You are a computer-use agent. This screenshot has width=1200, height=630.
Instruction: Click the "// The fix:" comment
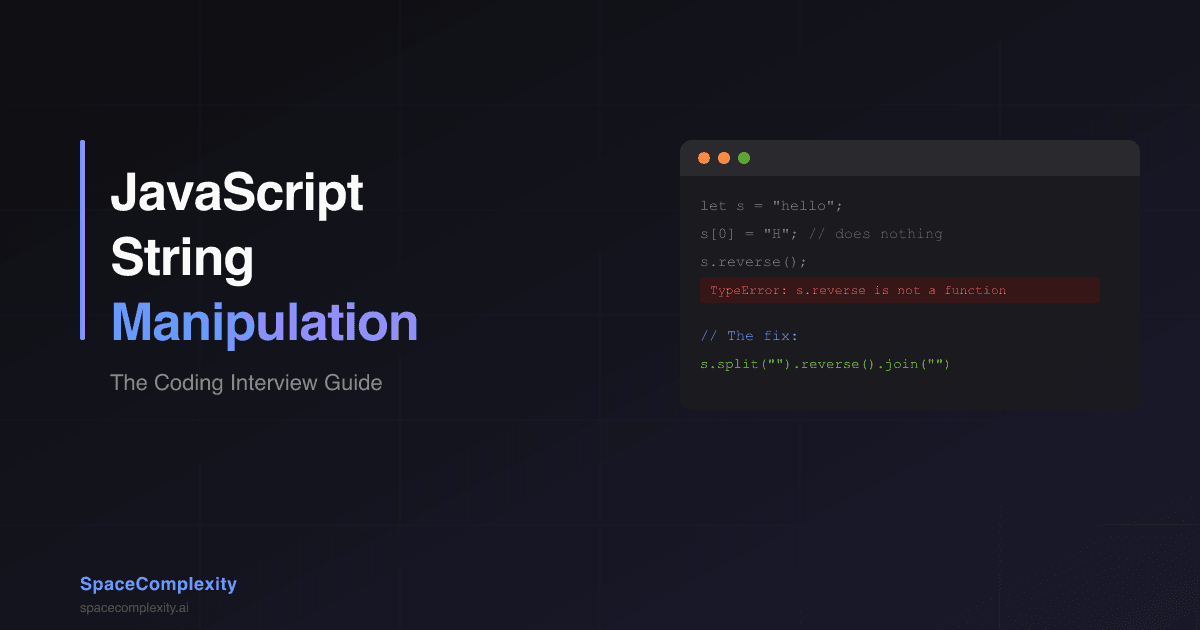coord(749,336)
